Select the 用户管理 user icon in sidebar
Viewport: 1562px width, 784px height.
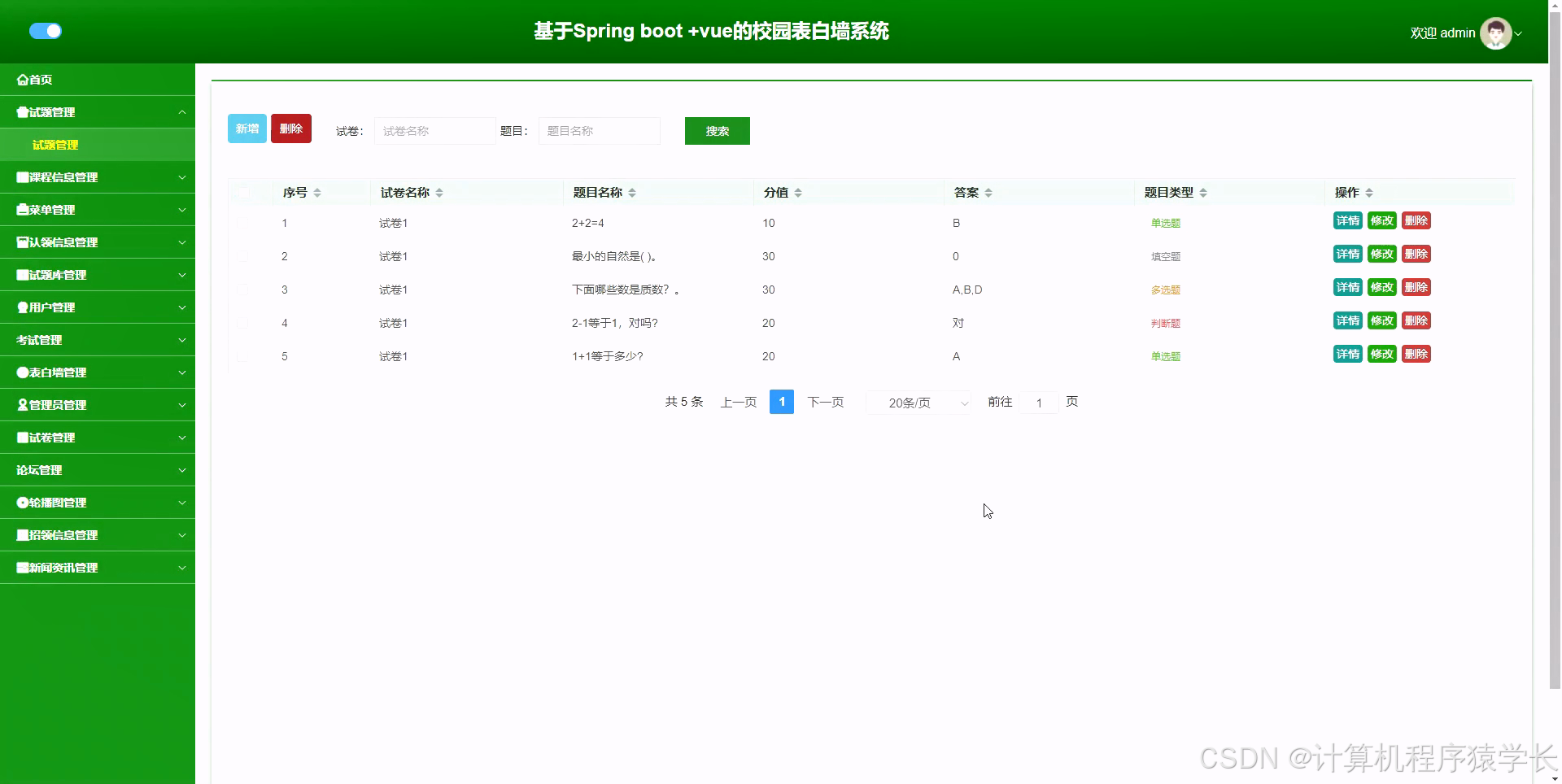coord(21,307)
